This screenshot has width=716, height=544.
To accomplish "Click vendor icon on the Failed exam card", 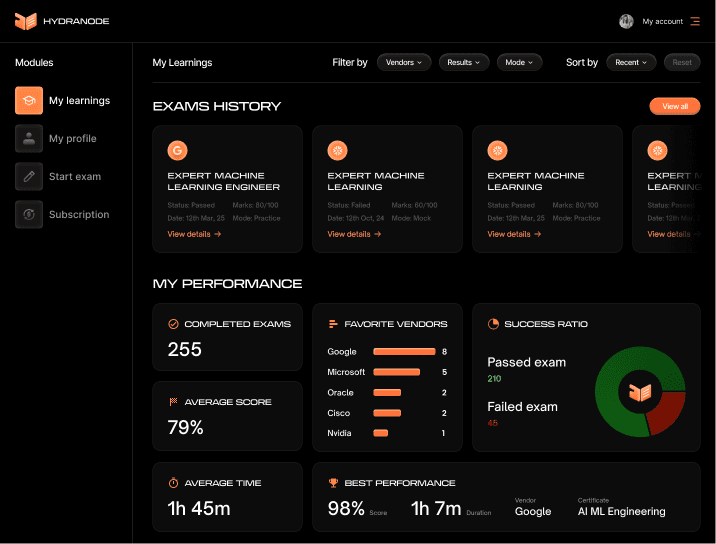I will coord(337,150).
